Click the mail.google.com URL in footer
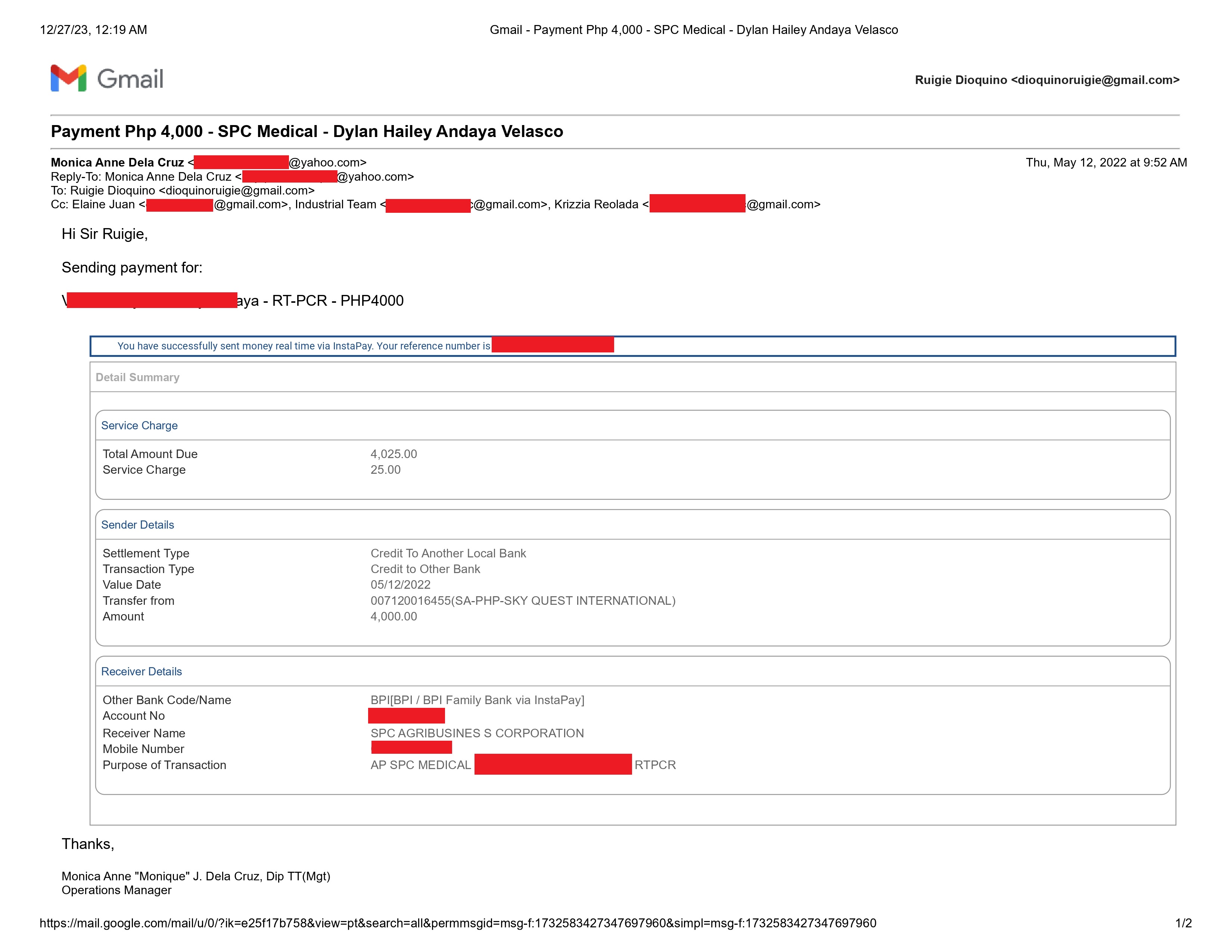 point(457,923)
